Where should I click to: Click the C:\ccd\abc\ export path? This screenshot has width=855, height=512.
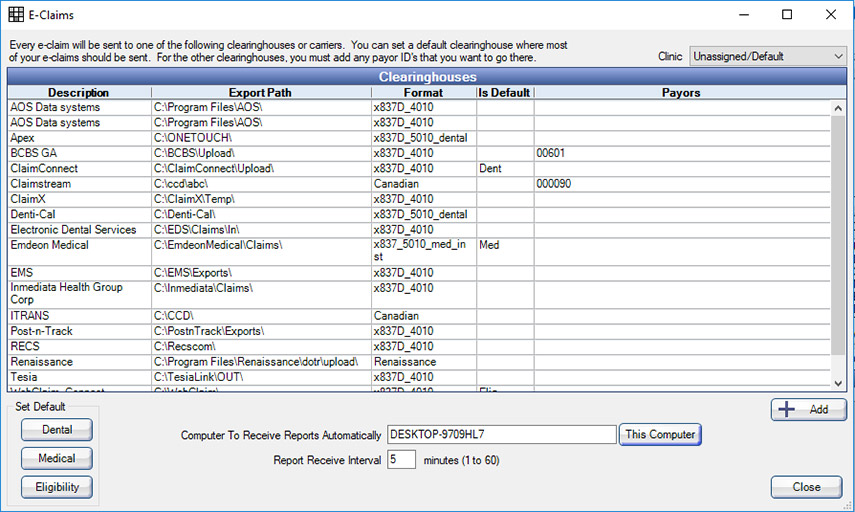(x=261, y=184)
